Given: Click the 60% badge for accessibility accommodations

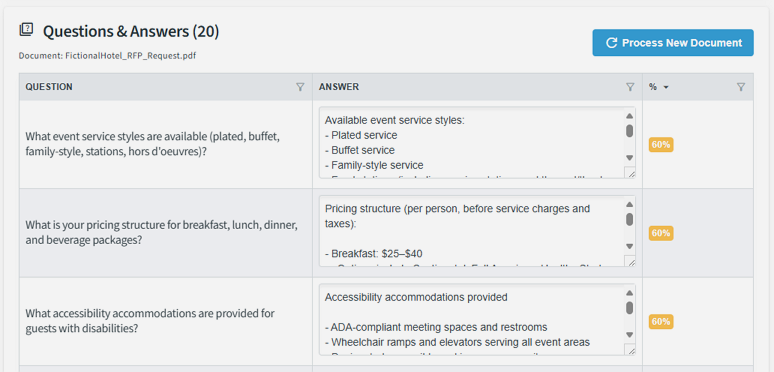Looking at the screenshot, I should [x=661, y=322].
